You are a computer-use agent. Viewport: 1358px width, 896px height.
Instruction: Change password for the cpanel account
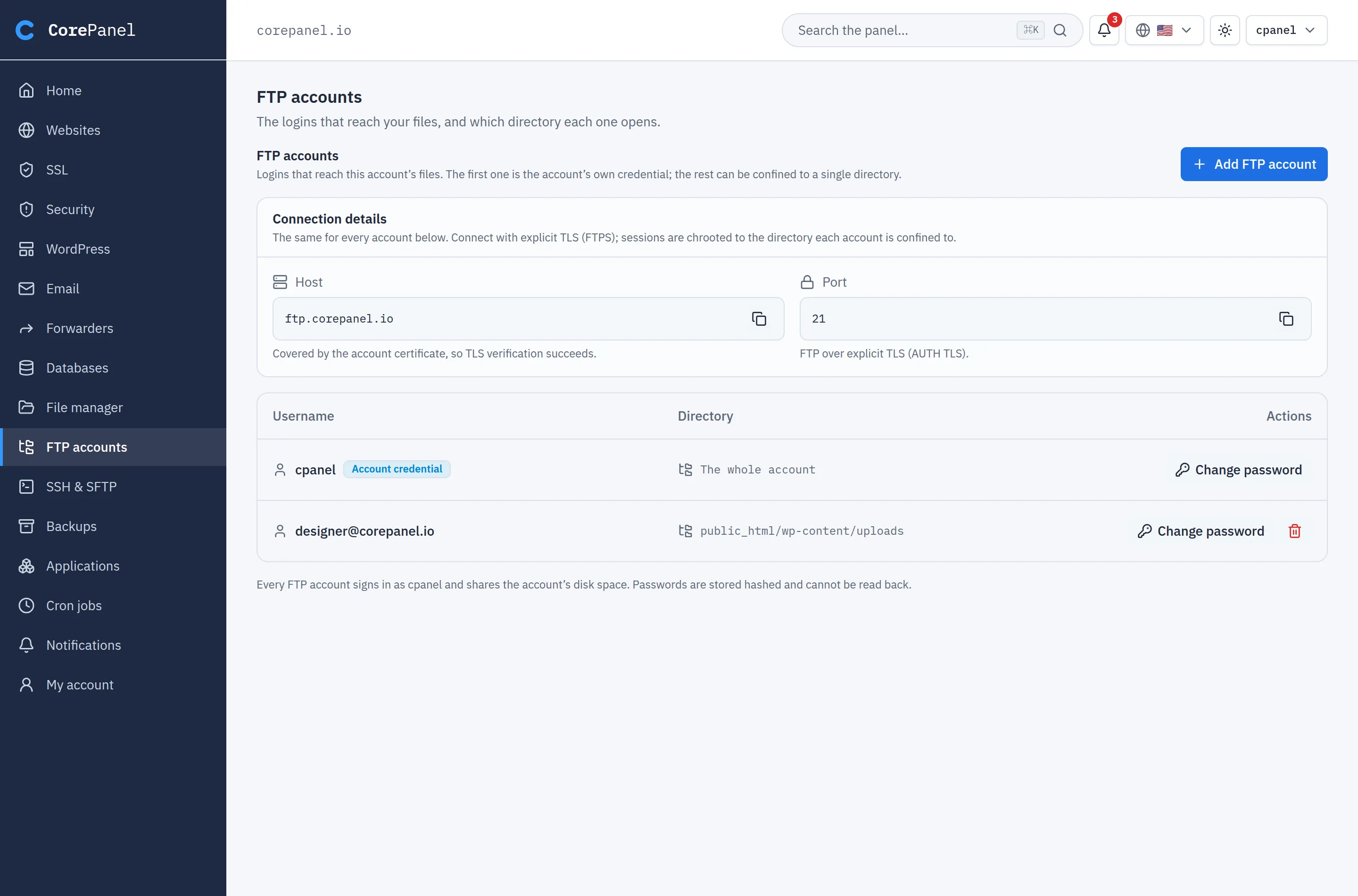tap(1239, 470)
